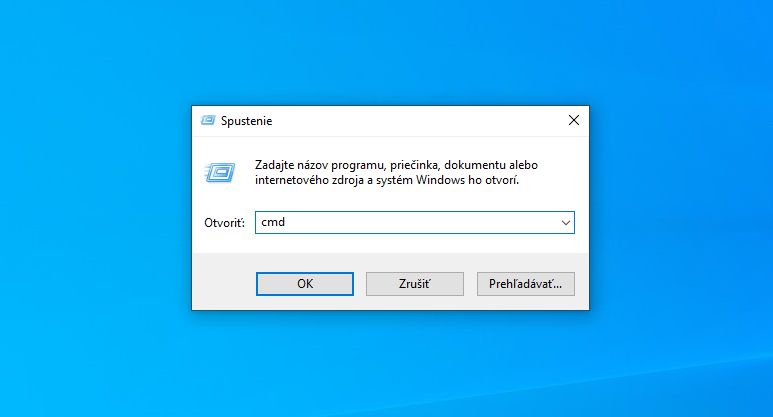Image resolution: width=773 pixels, height=417 pixels.
Task: Click the Otvoriť: field label
Action: (224, 223)
